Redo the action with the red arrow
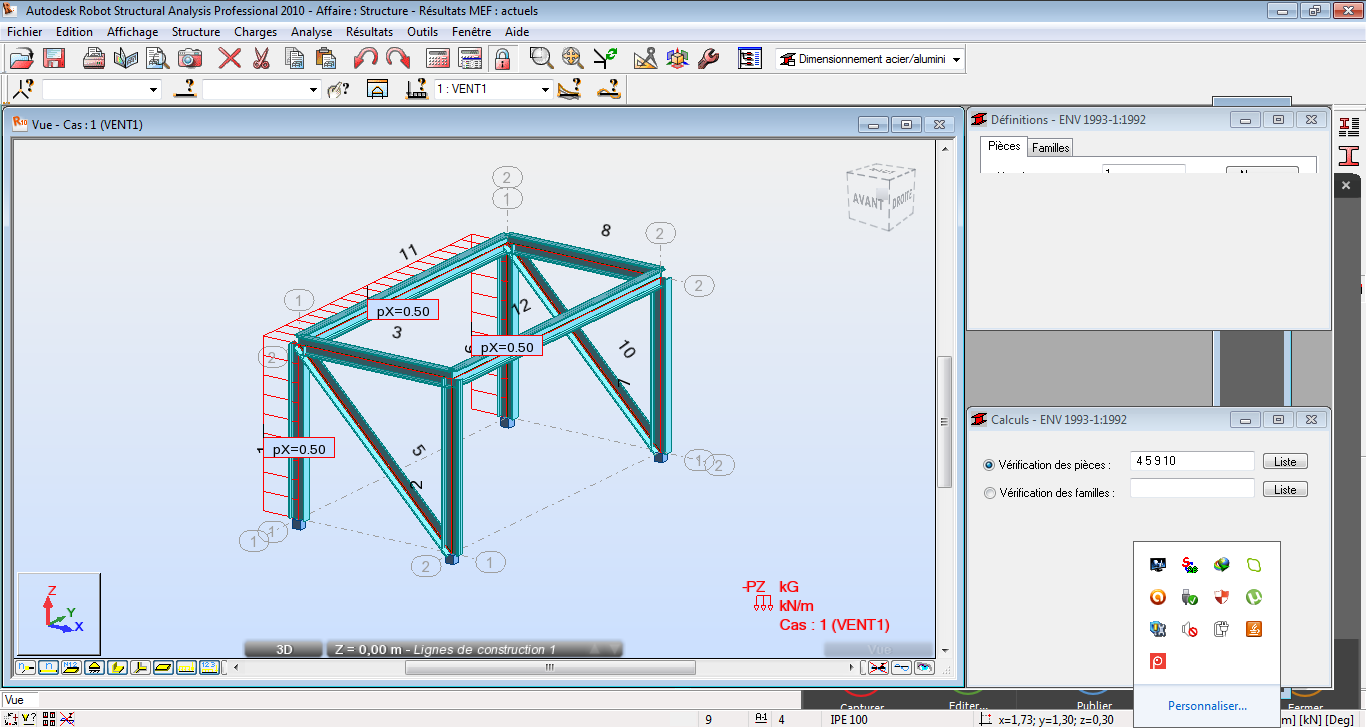The height and width of the screenshot is (728, 1366). coord(397,58)
